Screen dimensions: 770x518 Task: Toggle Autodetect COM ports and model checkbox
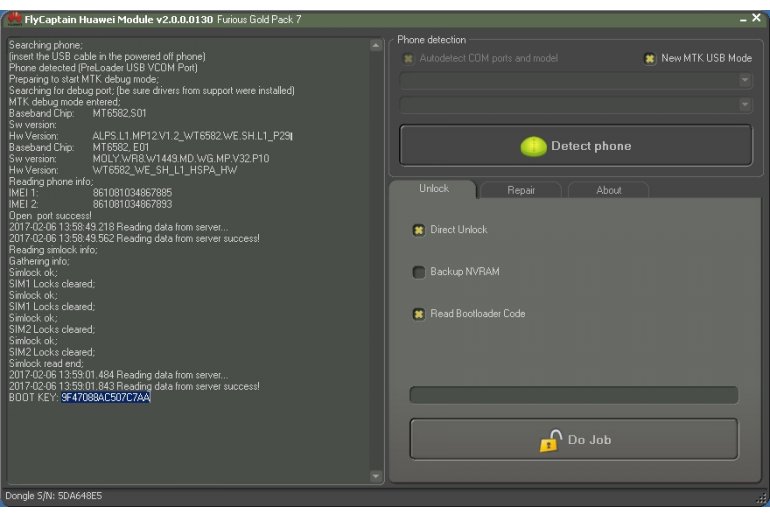pyautogui.click(x=408, y=58)
